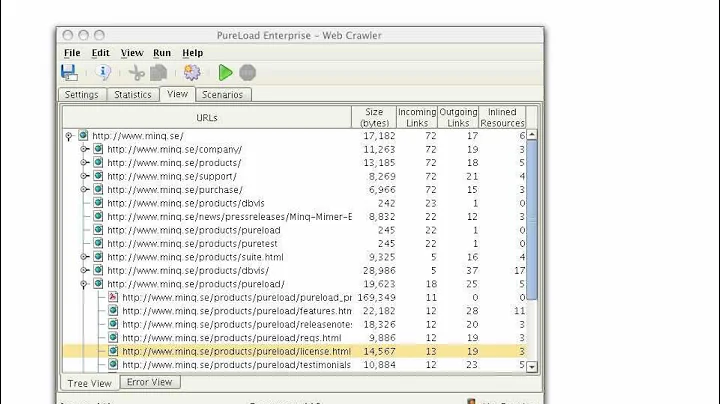Click page icon of suite.html row

pos(98,256)
